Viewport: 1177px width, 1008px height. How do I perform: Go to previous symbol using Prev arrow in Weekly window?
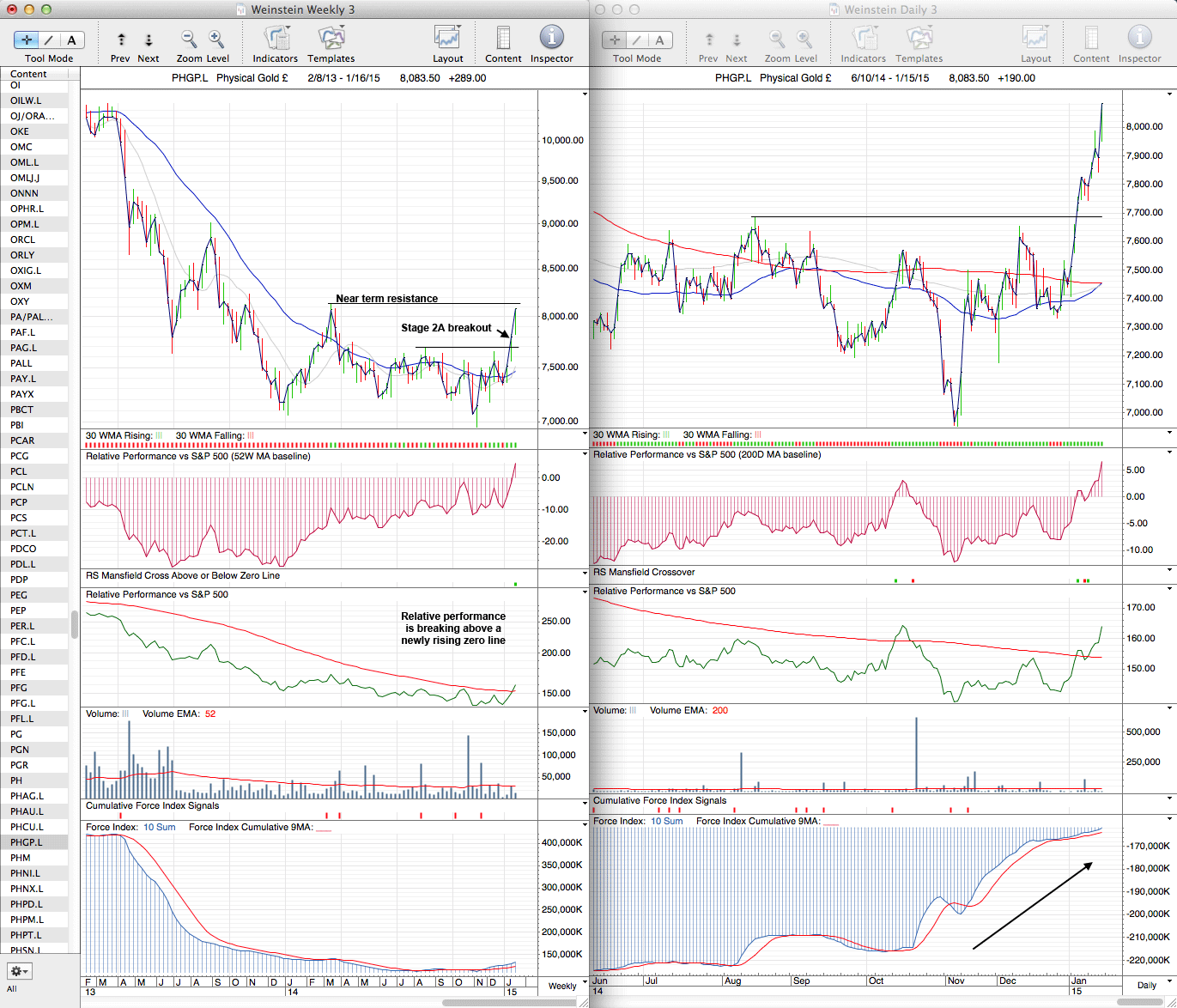tap(121, 39)
